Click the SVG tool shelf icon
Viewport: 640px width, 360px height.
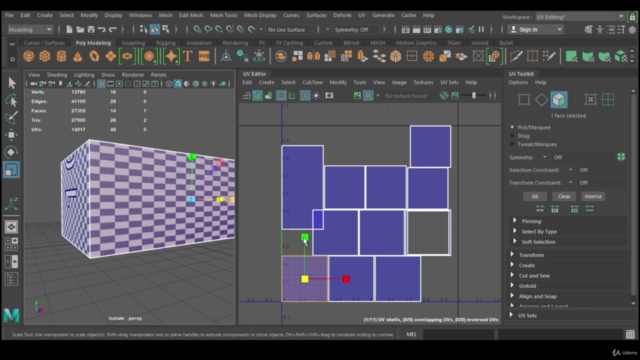click(x=204, y=56)
